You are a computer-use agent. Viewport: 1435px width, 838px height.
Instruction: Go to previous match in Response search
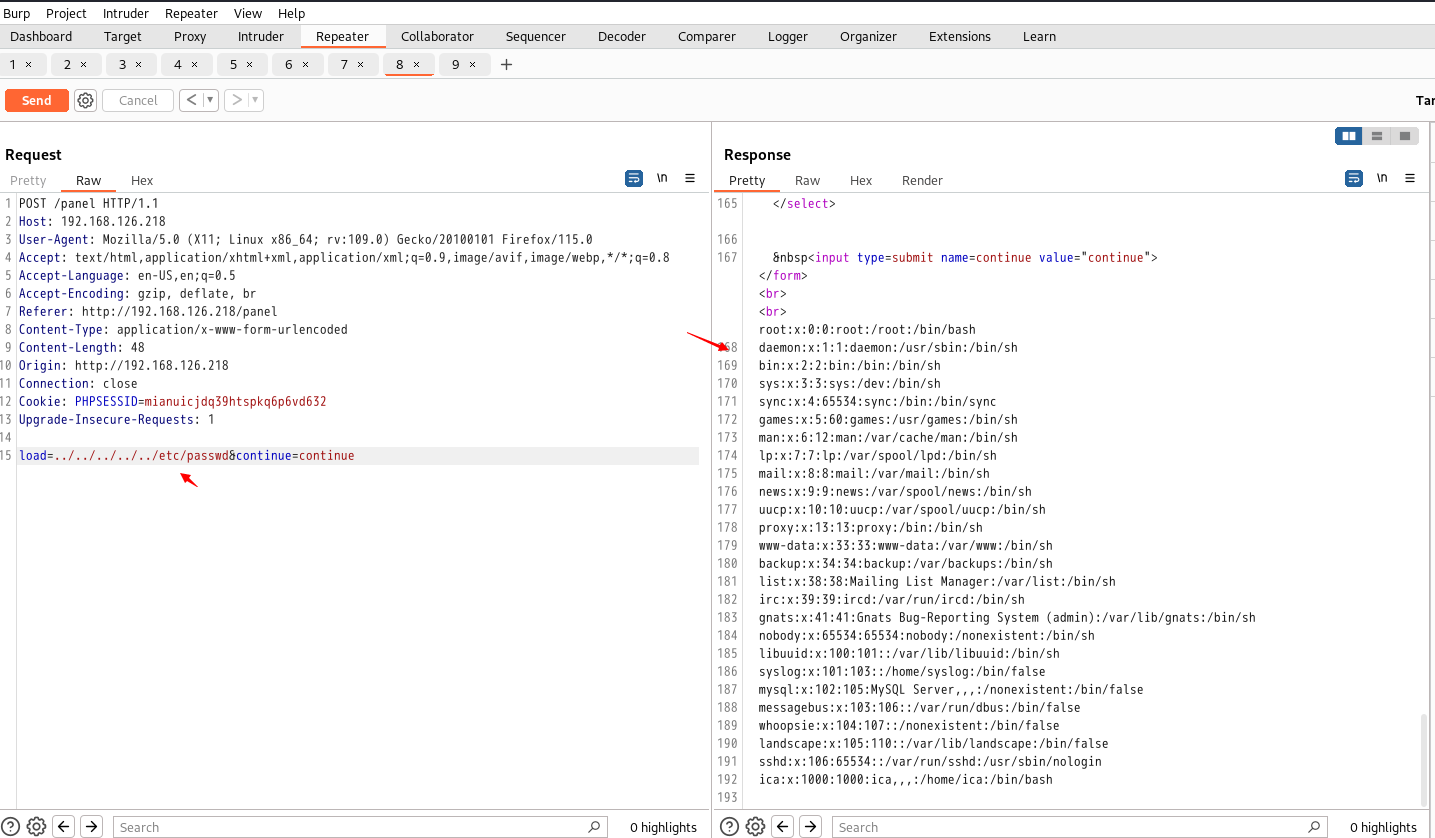click(783, 826)
